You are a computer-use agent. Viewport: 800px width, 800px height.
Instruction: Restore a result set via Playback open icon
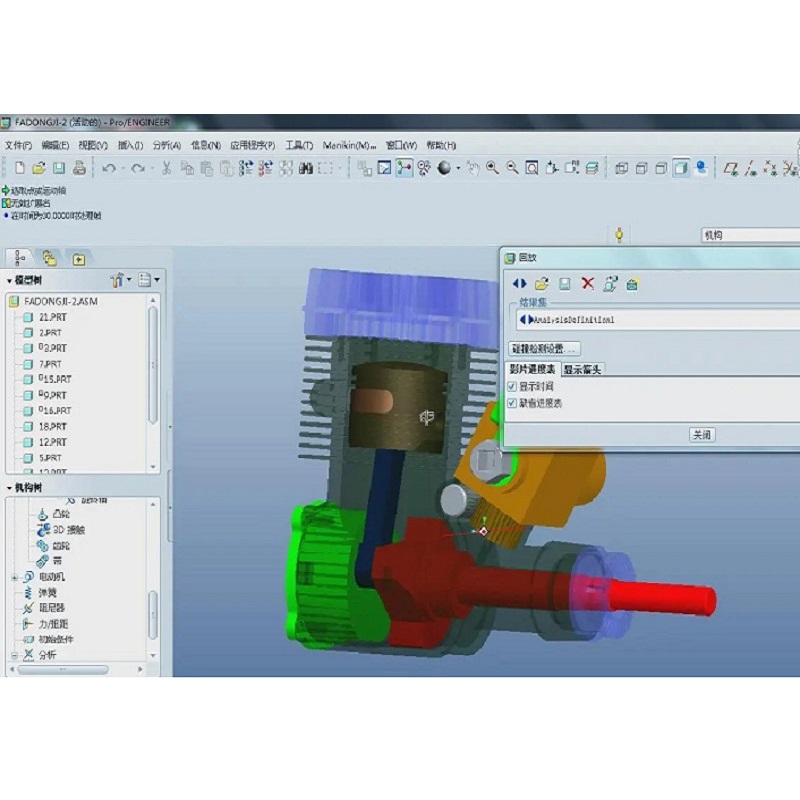(542, 283)
